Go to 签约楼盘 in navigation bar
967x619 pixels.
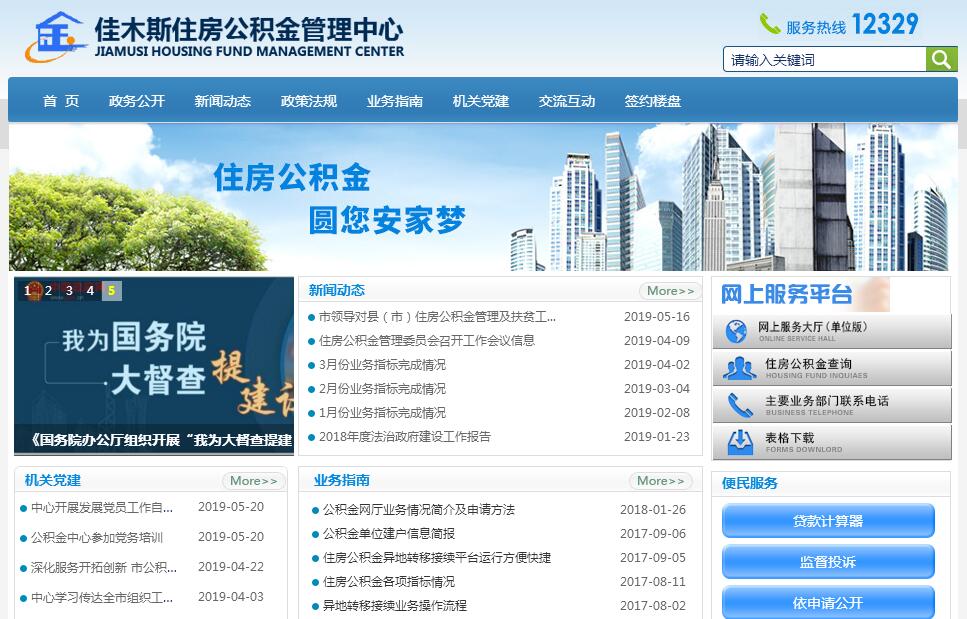(x=653, y=101)
